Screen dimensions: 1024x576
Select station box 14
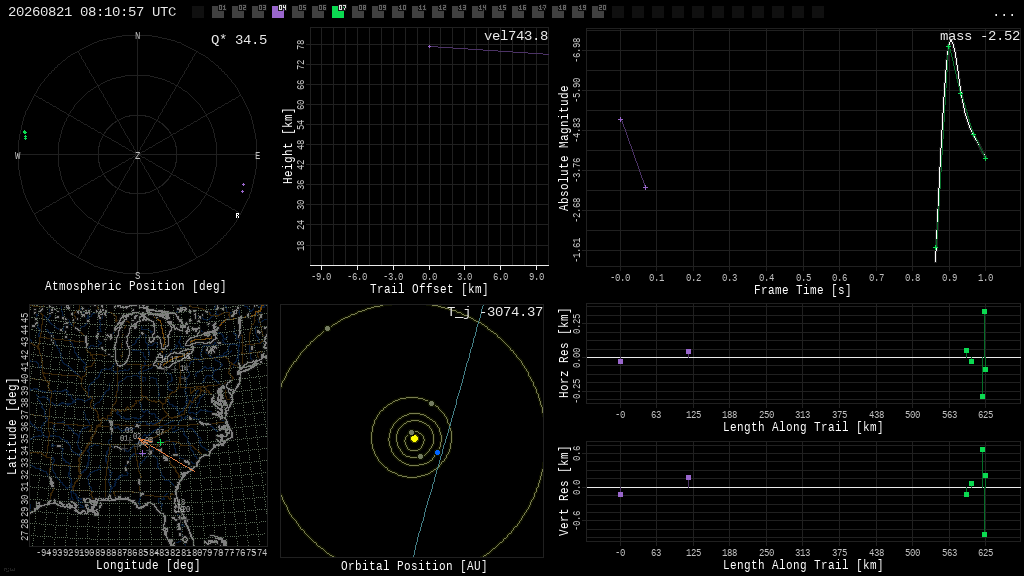479,12
